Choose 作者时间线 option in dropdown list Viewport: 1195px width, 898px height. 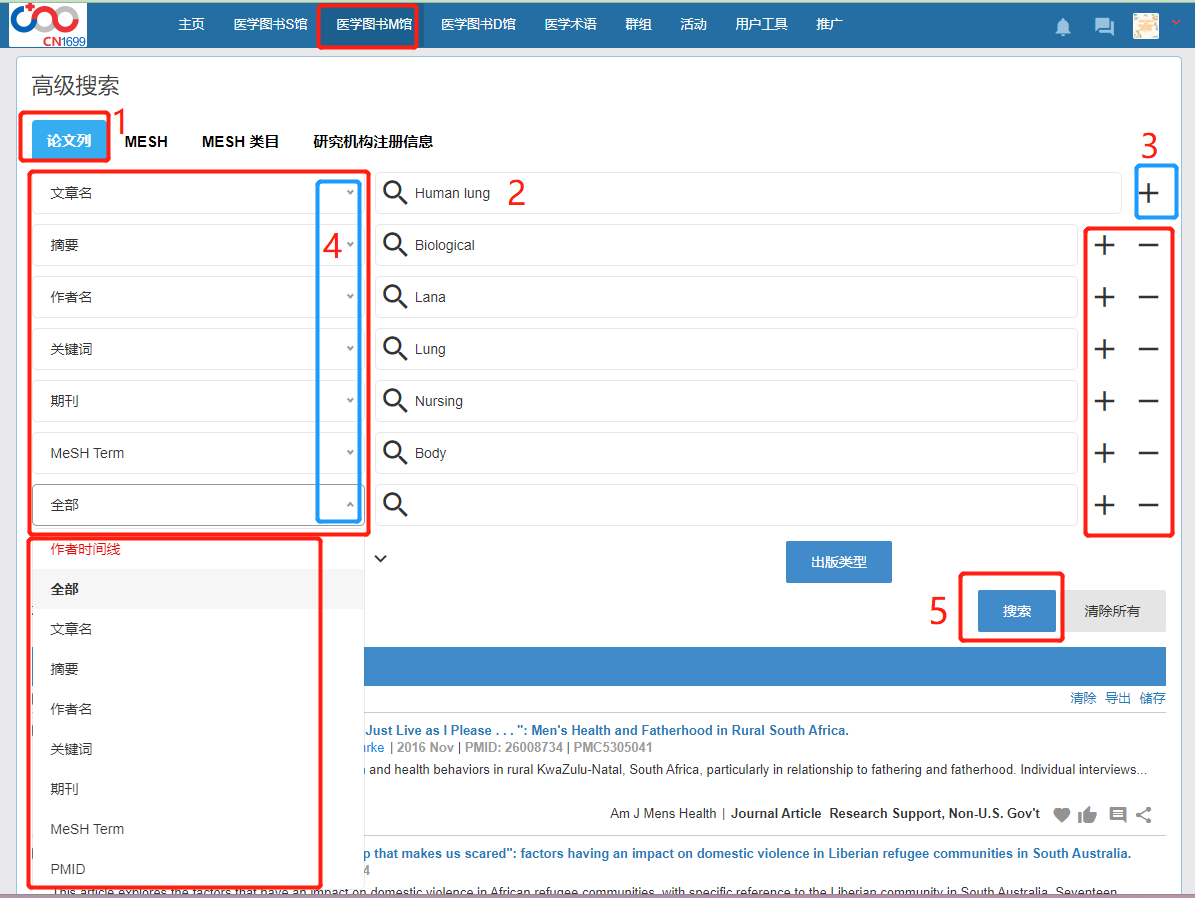(86, 549)
